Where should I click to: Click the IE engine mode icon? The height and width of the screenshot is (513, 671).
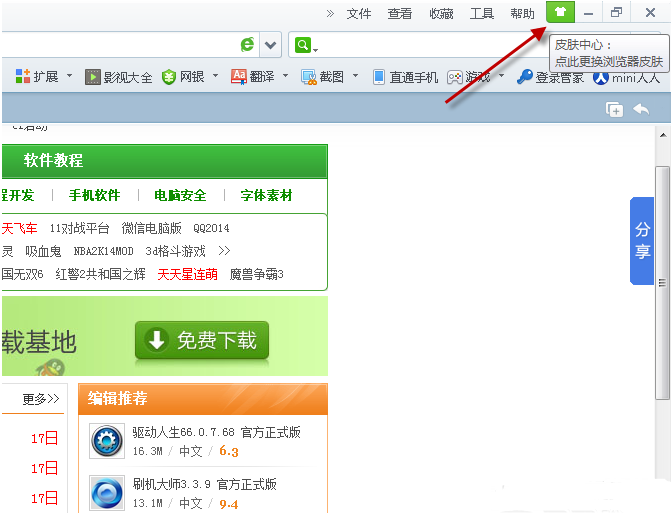coord(247,44)
